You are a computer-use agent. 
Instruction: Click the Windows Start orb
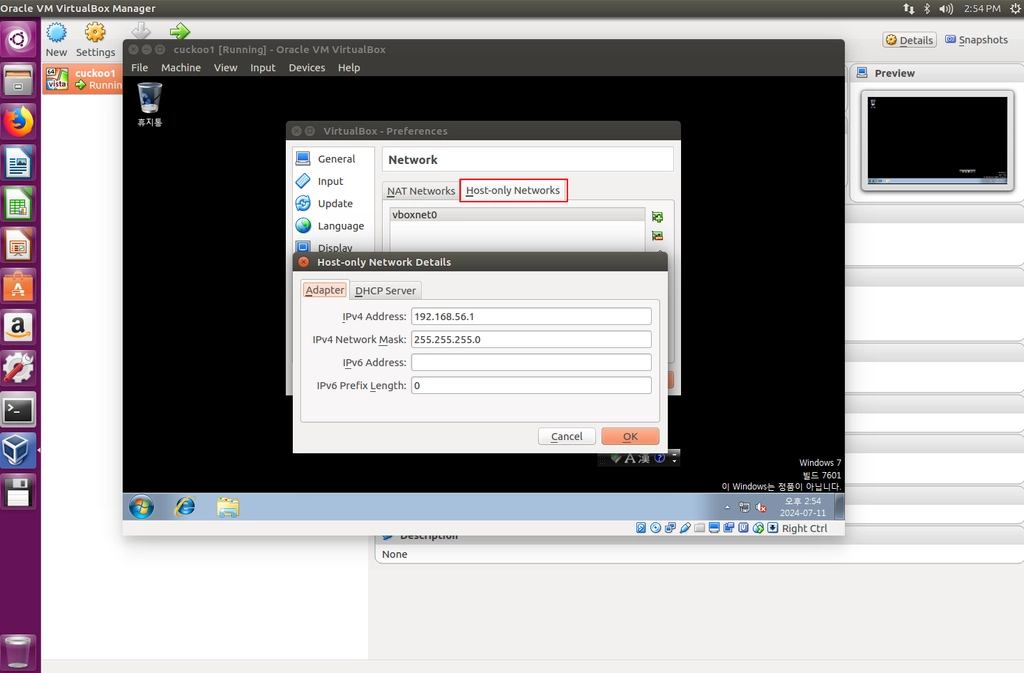[x=141, y=507]
